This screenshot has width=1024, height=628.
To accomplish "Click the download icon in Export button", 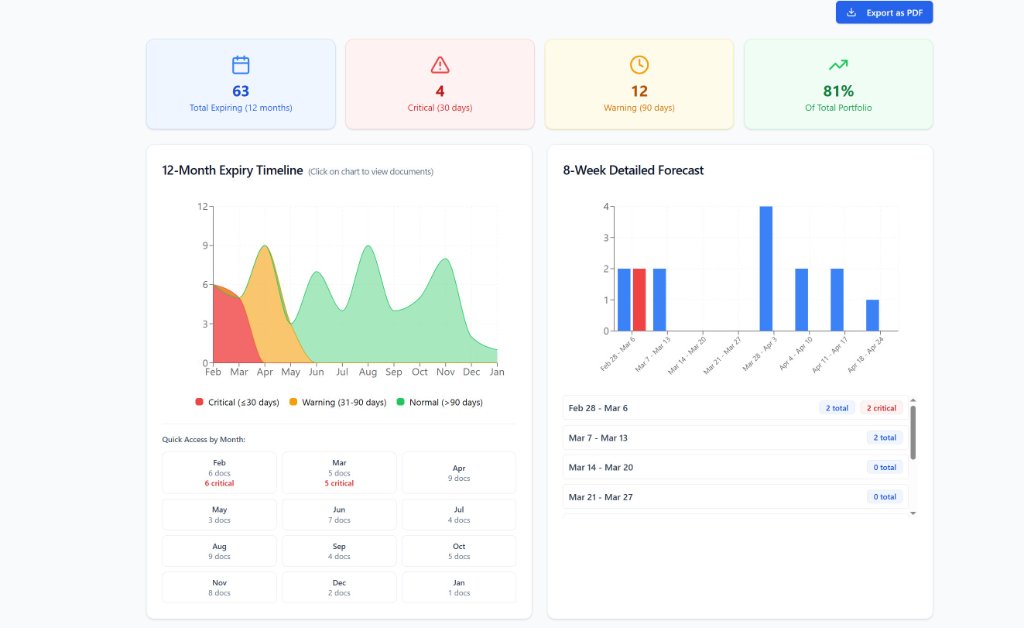I will [x=852, y=12].
